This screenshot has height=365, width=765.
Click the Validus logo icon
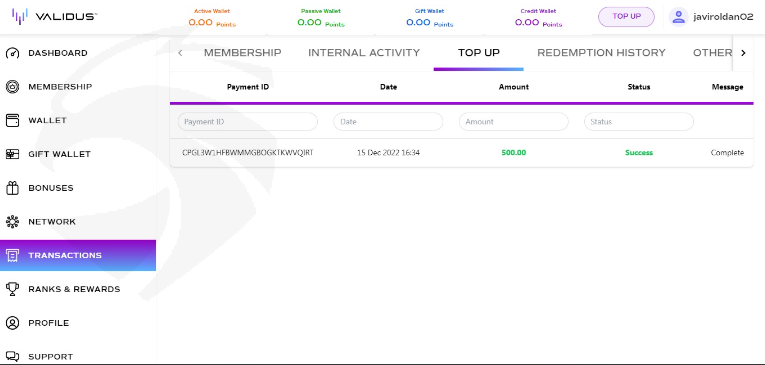(x=20, y=16)
